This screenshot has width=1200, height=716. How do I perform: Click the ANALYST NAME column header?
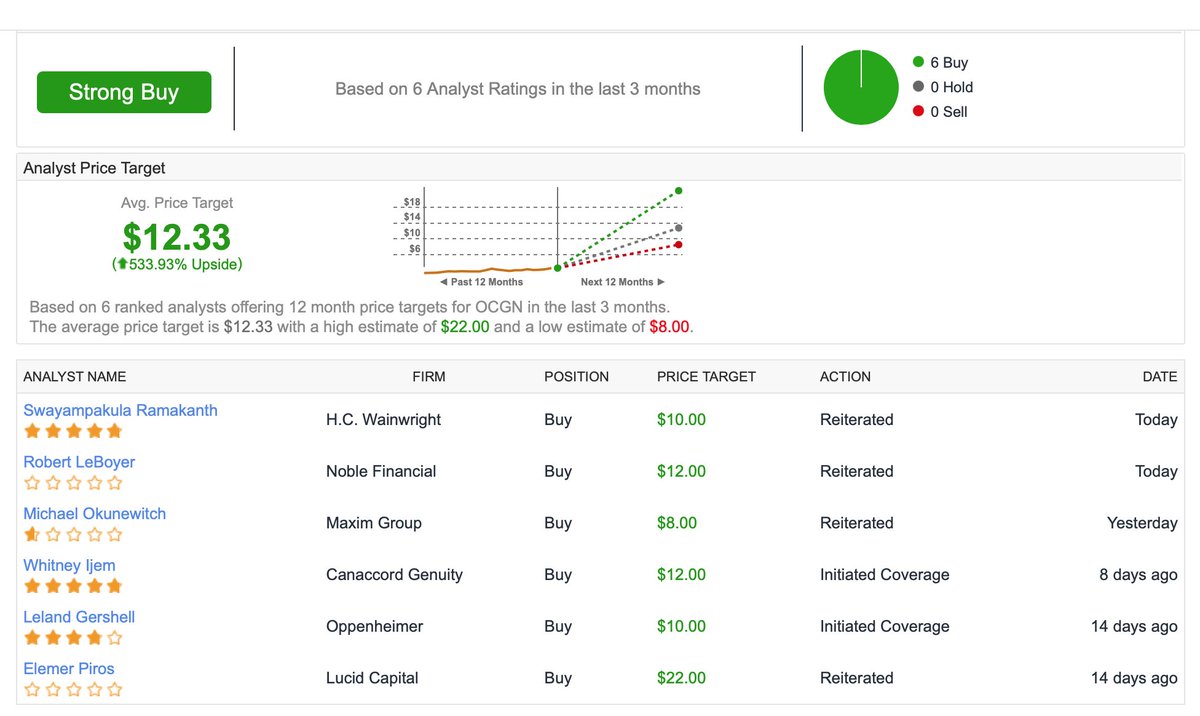pyautogui.click(x=75, y=377)
